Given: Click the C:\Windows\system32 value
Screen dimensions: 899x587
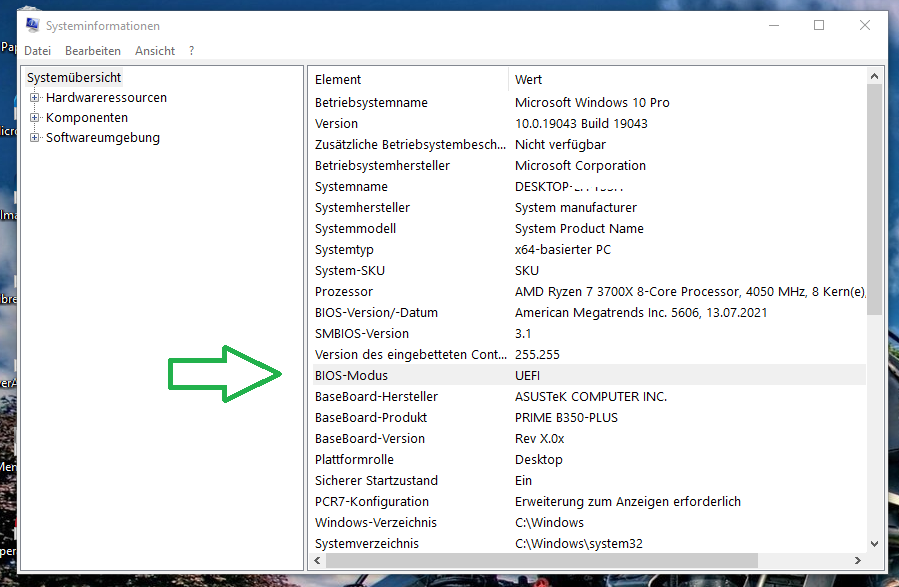Looking at the screenshot, I should (x=579, y=543).
